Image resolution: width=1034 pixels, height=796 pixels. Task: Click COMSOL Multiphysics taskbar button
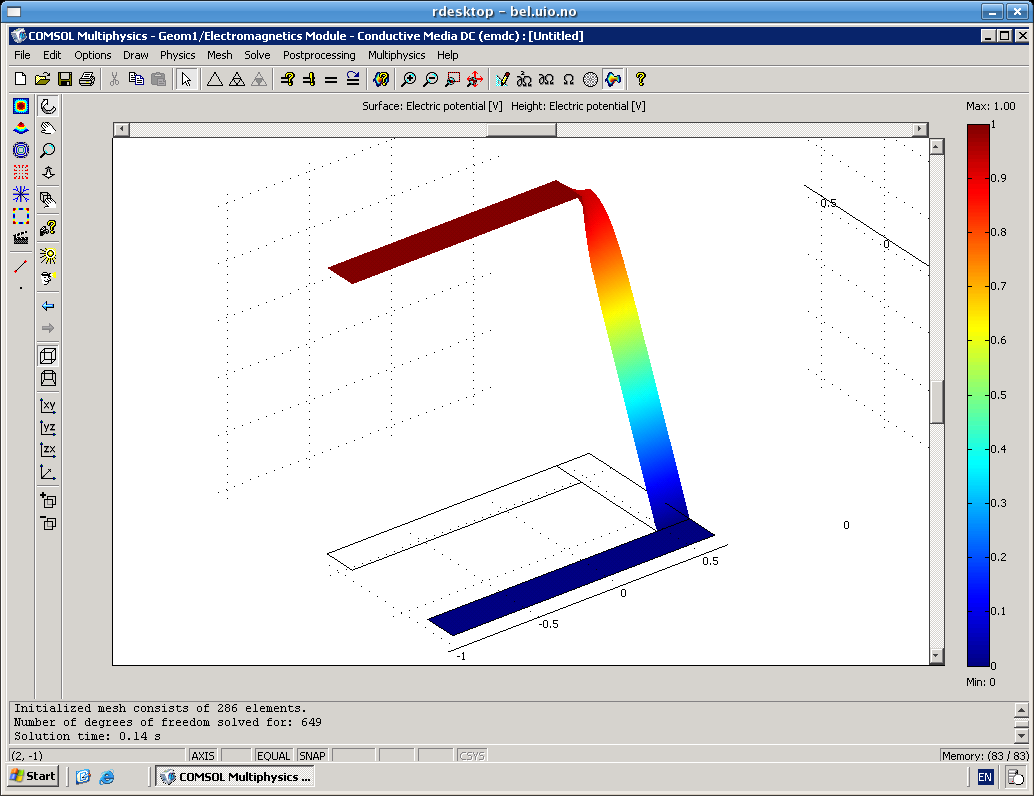point(235,776)
